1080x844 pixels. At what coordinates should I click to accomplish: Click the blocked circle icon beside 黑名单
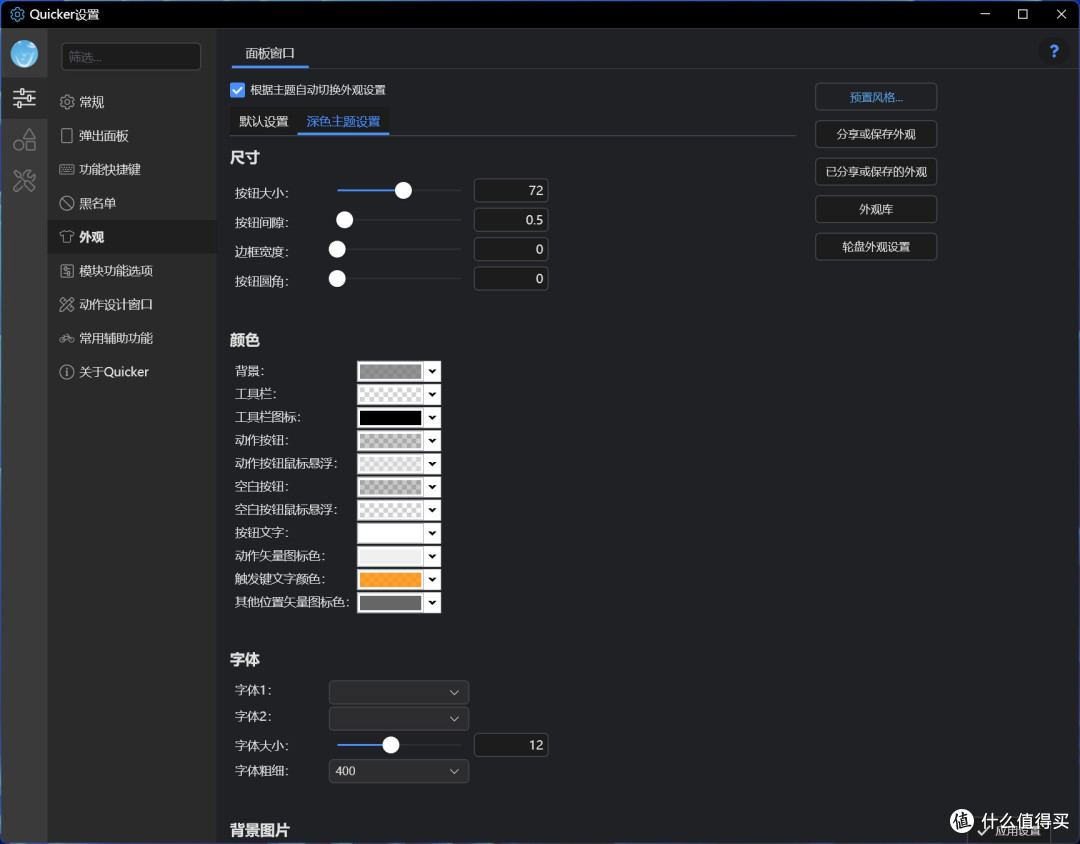(x=67, y=203)
